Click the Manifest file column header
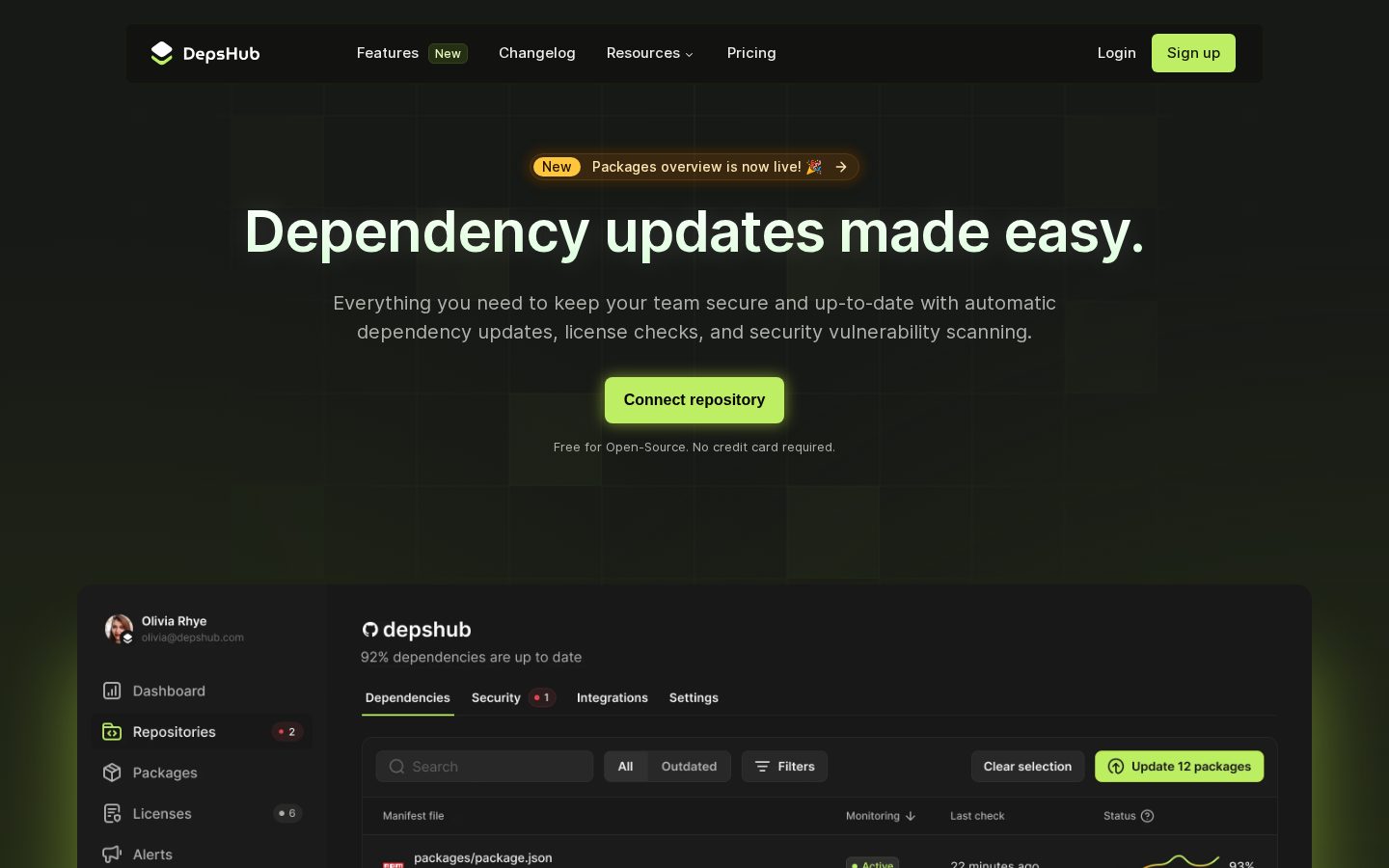The width and height of the screenshot is (1389, 868). 413,816
